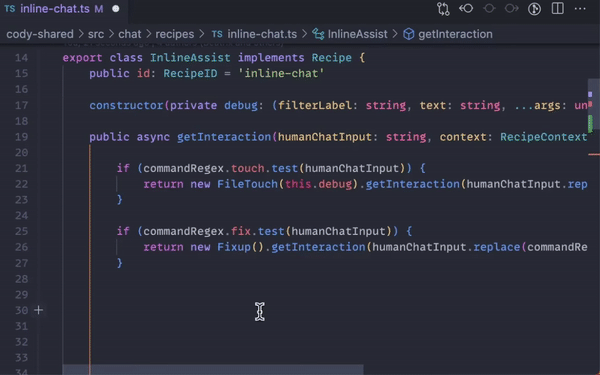Click 'InlineAssist' in the class declaration
600x375 pixels.
point(190,58)
